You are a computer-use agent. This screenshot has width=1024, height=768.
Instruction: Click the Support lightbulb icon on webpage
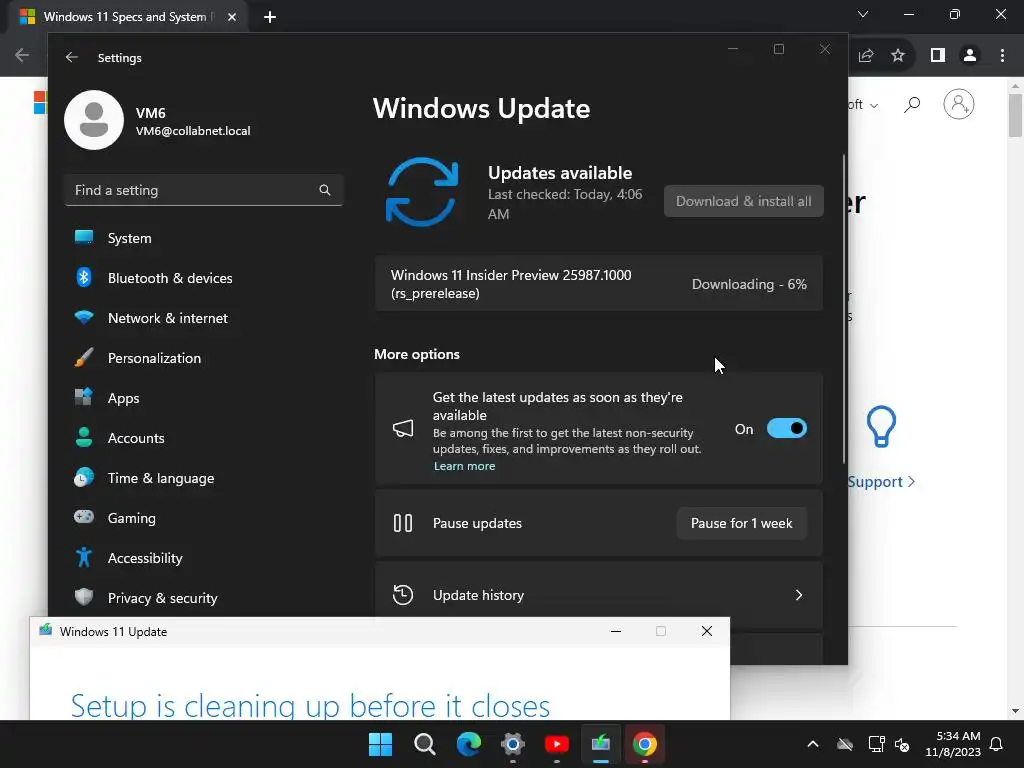pos(881,426)
